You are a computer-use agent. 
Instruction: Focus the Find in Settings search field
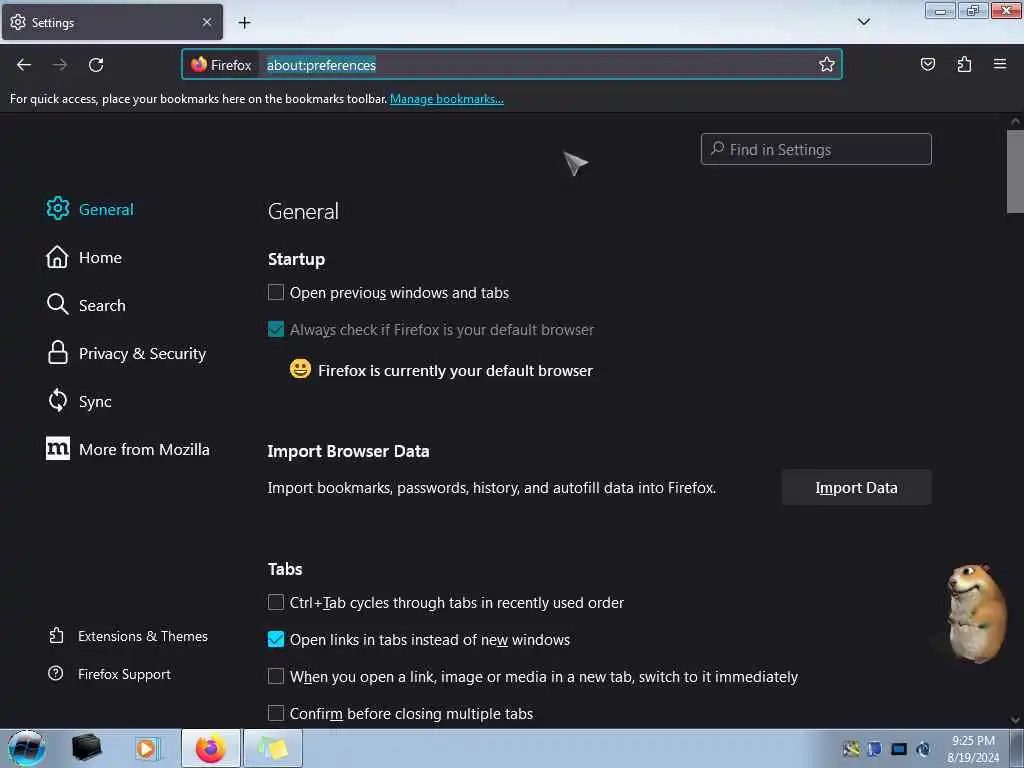(816, 150)
